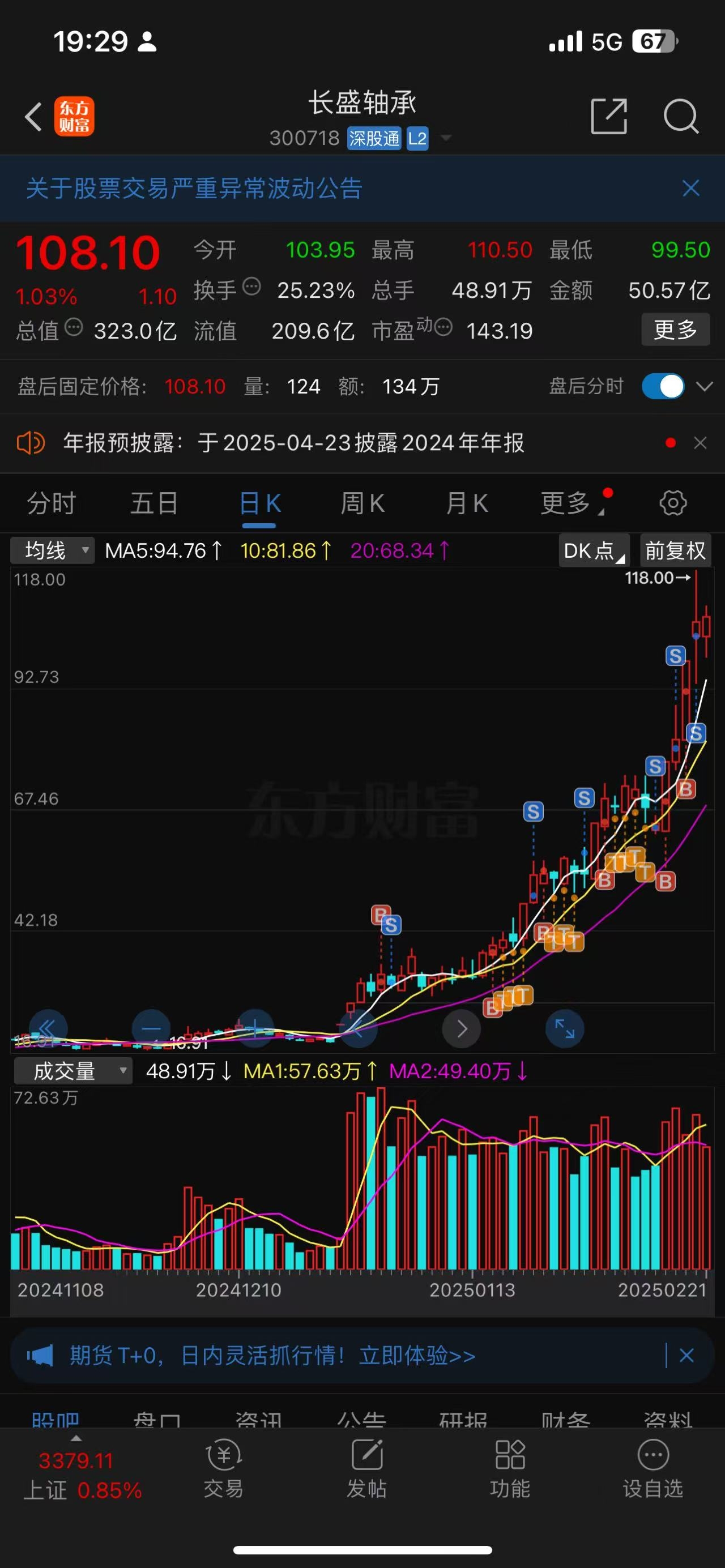The height and width of the screenshot is (1568, 725).
Task: Tap the chart zoom-in plus button
Action: tap(254, 1029)
